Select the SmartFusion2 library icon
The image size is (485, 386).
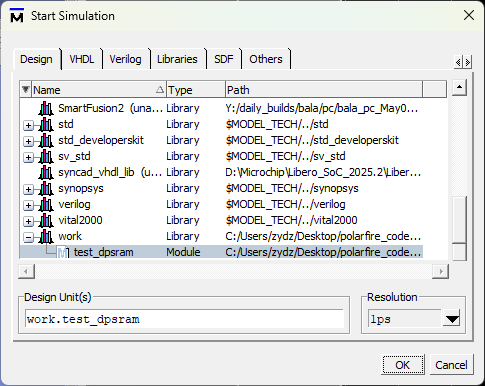[x=46, y=108]
